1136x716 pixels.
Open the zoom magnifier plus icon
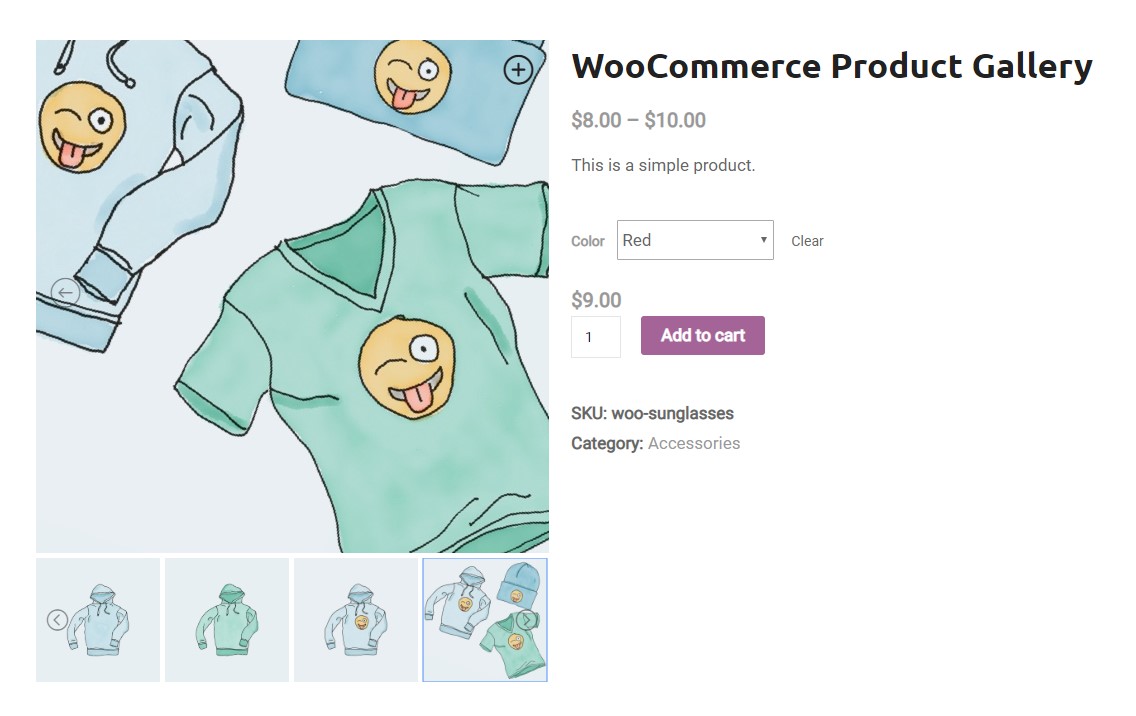pyautogui.click(x=518, y=70)
